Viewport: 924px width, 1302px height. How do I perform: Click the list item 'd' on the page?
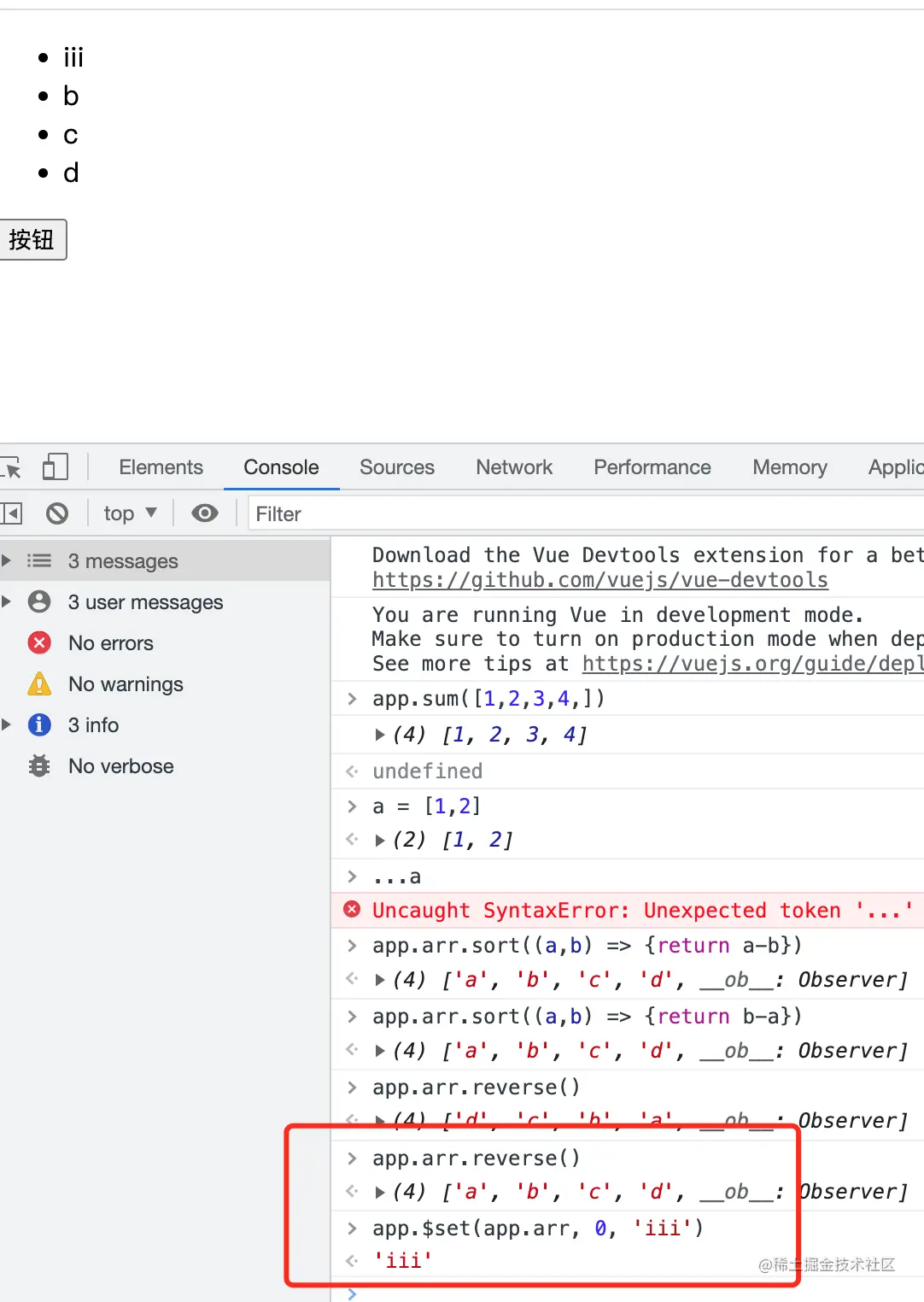point(71,173)
